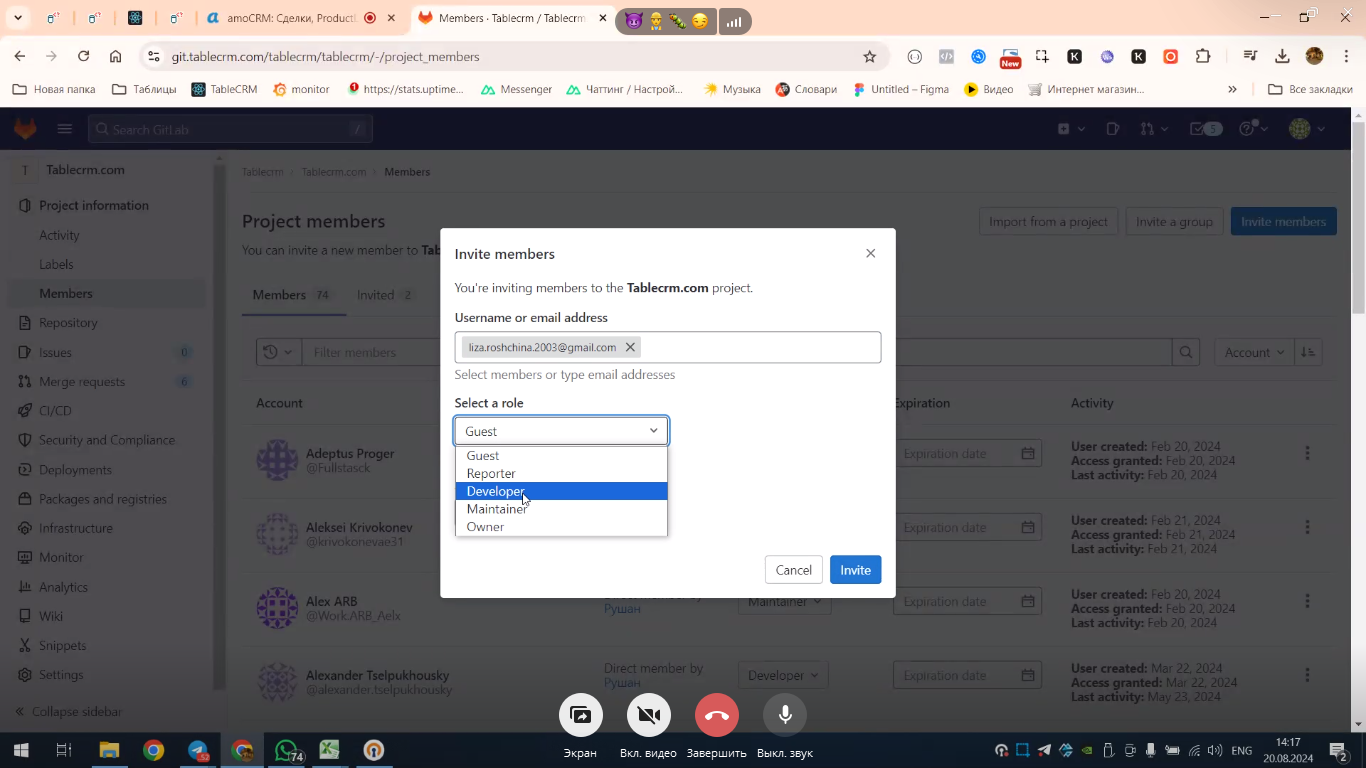The image size is (1366, 768).
Task: Open To-Do list icon in header
Action: pyautogui.click(x=1205, y=129)
